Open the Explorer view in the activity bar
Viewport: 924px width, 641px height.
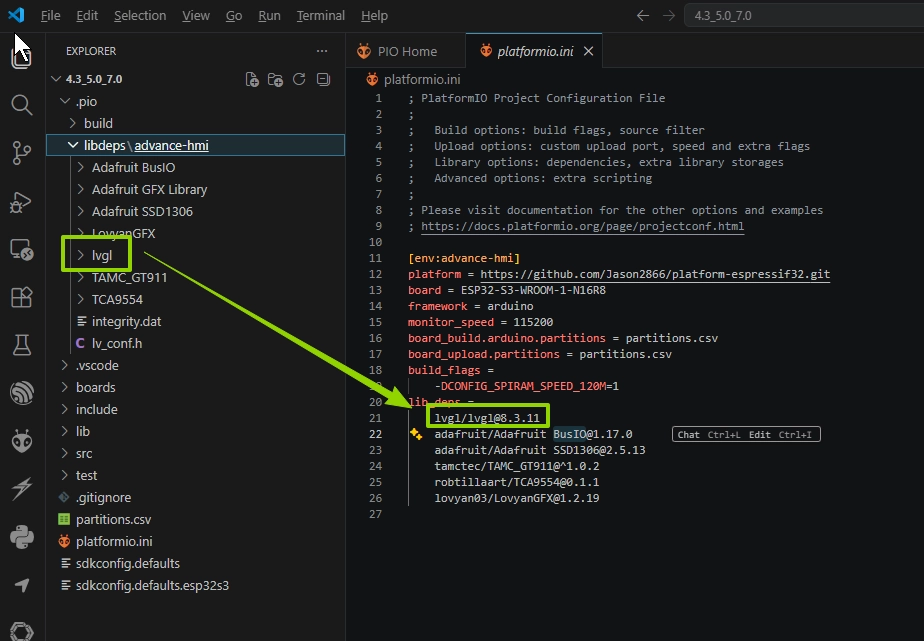[22, 57]
